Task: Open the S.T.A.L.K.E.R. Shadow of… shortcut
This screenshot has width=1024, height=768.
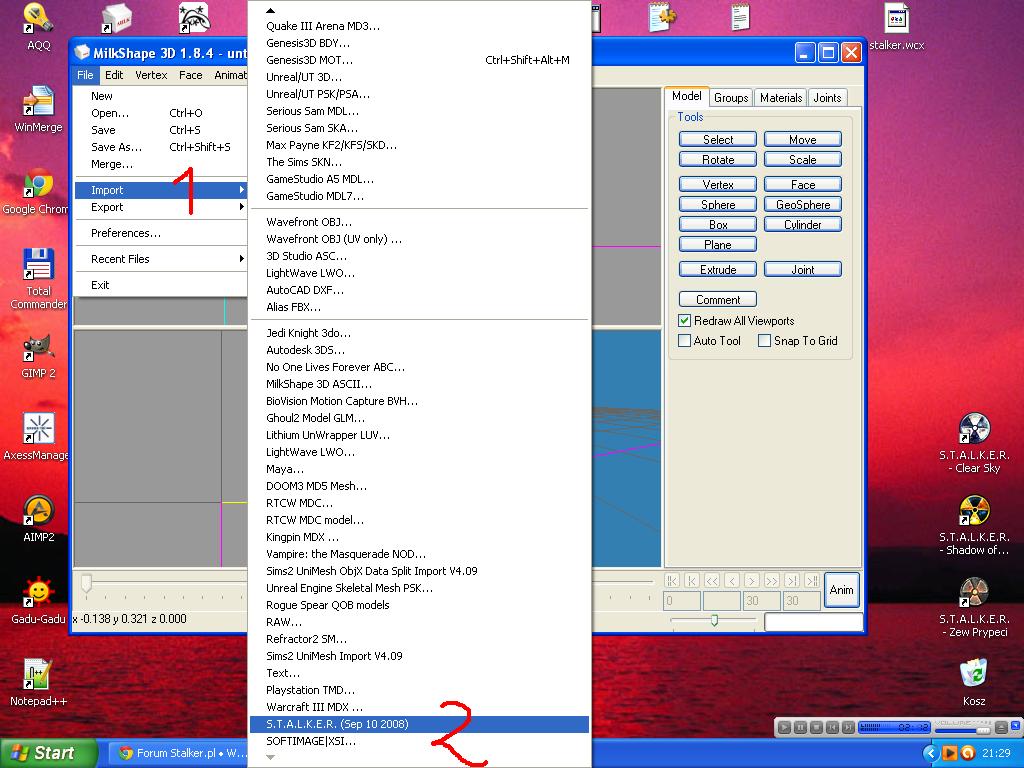Action: point(974,526)
